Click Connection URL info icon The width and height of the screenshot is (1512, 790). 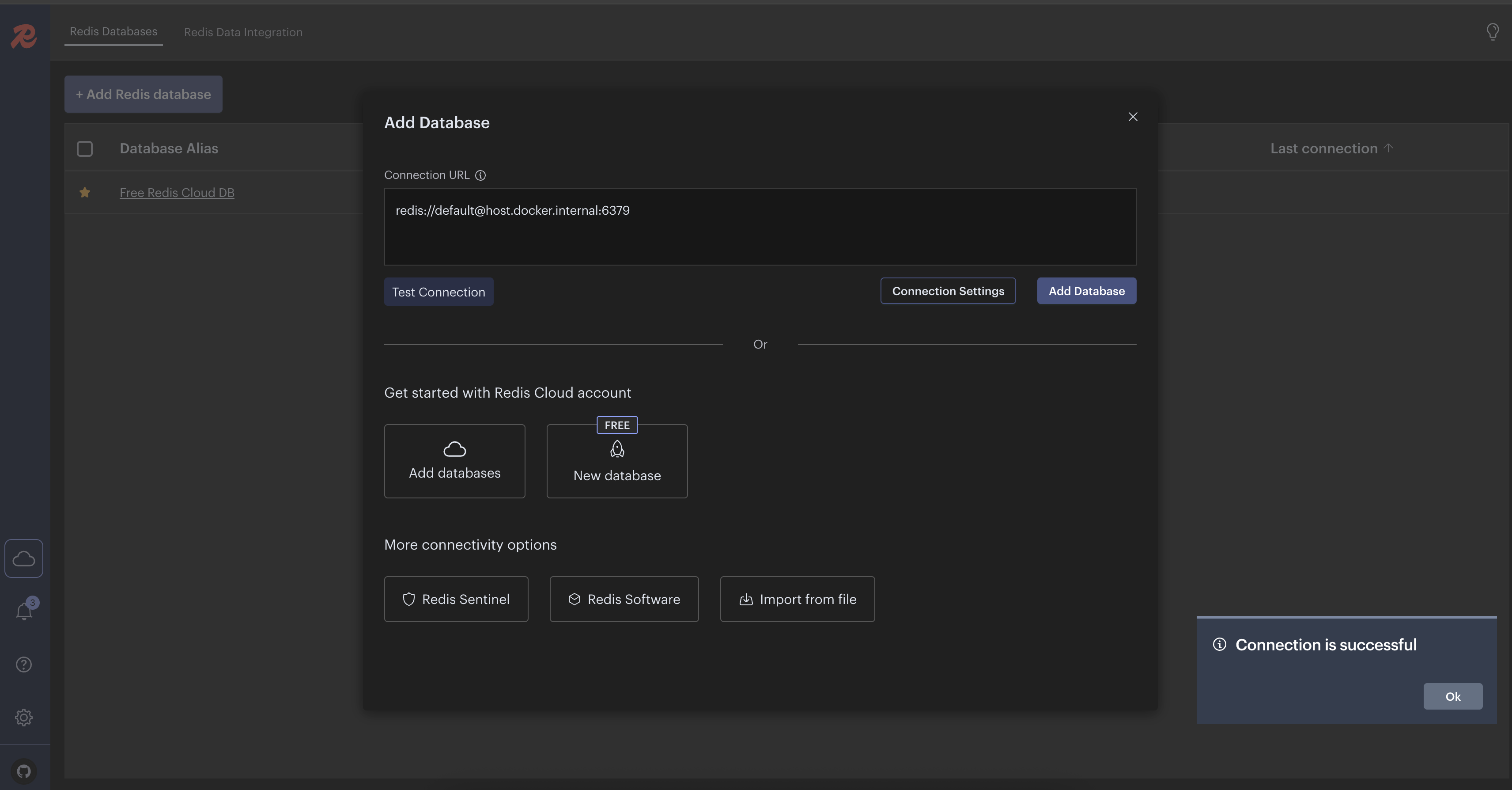click(480, 175)
